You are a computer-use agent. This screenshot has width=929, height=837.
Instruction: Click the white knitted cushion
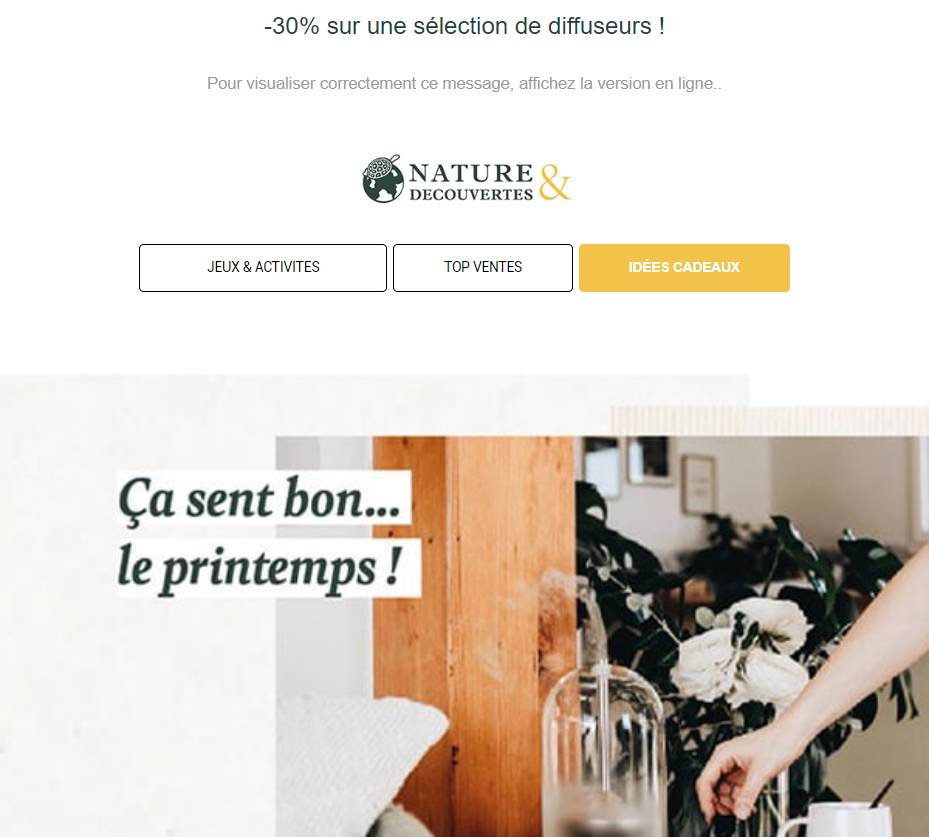(x=361, y=764)
